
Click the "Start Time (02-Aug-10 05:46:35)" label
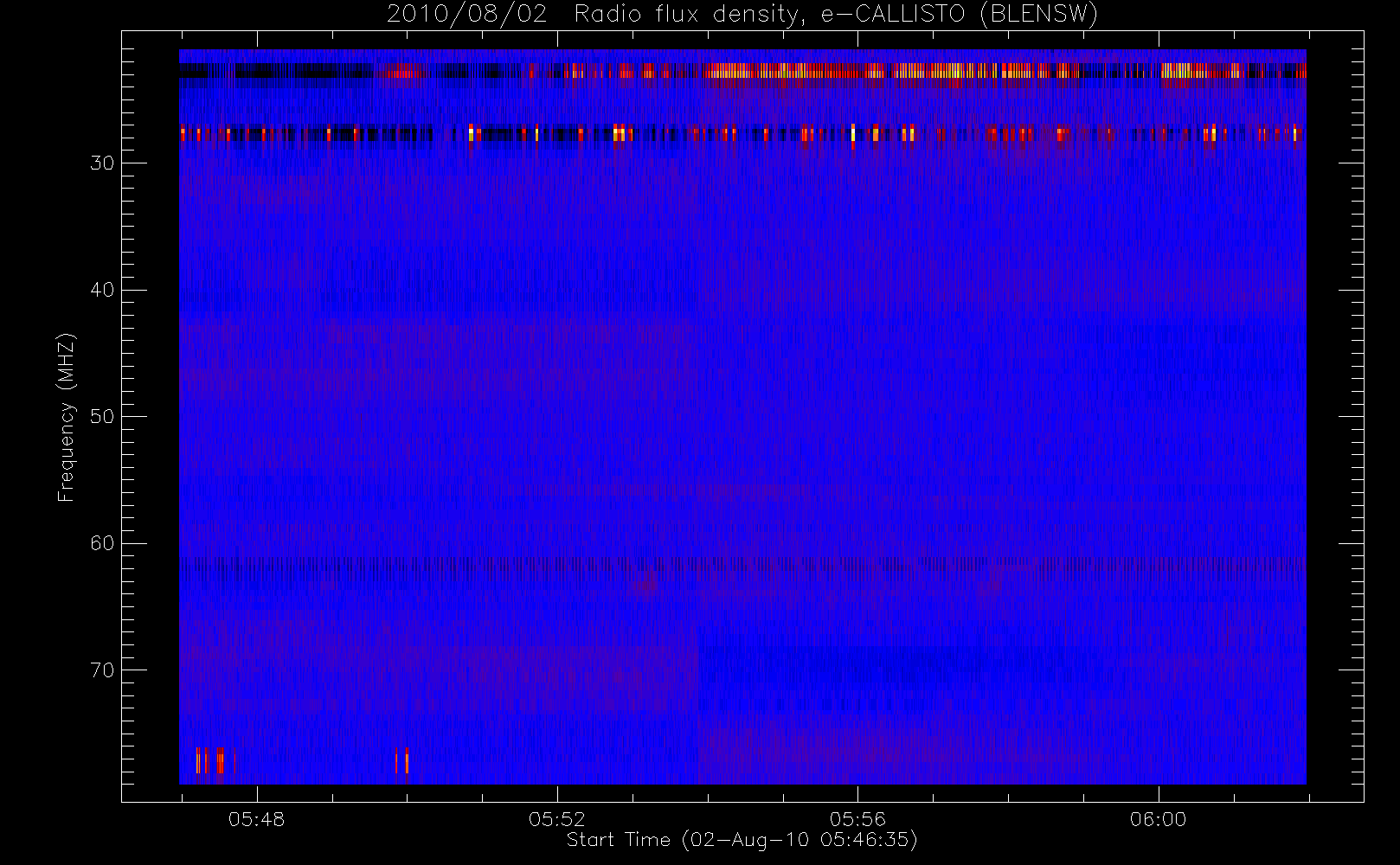[x=742, y=840]
